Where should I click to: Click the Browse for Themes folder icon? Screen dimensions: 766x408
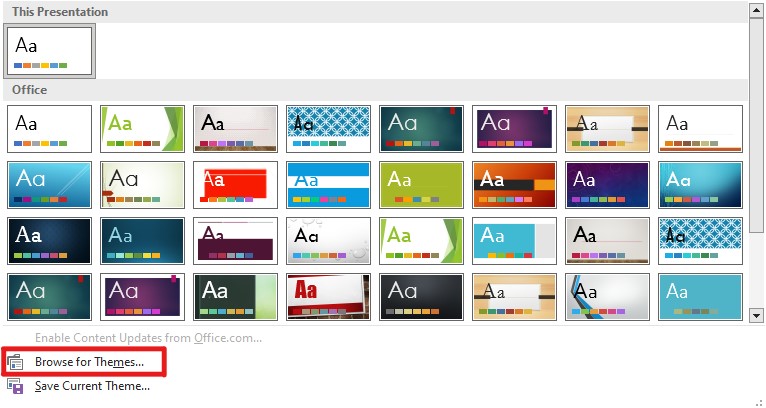15,363
